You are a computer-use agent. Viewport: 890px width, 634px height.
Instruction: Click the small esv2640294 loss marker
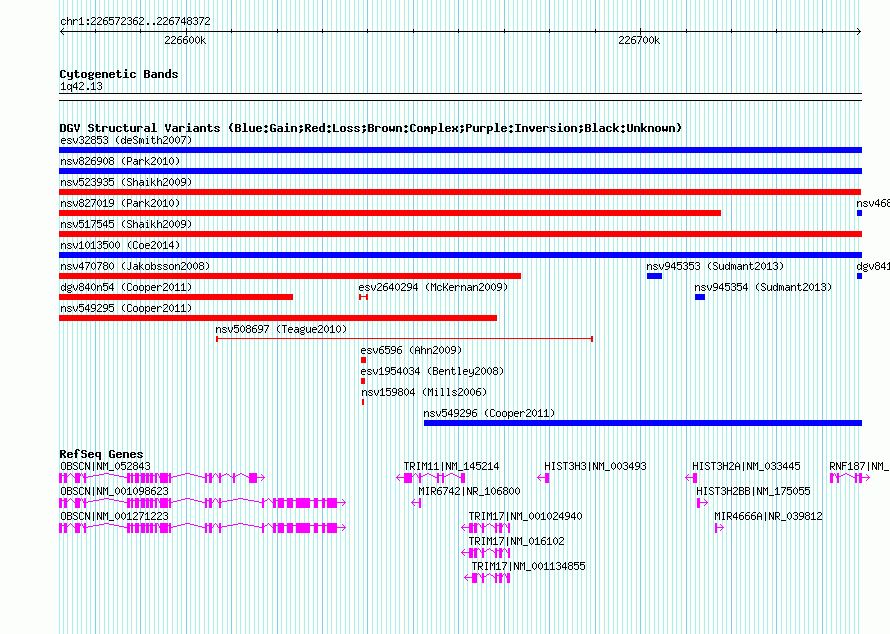tap(363, 297)
